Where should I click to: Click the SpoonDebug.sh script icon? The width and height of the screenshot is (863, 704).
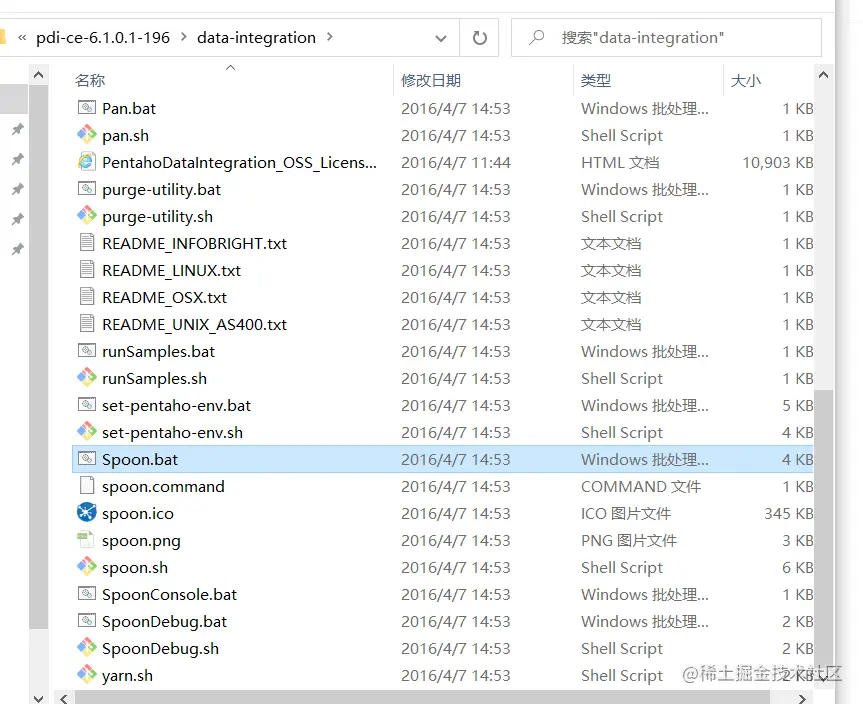86,647
